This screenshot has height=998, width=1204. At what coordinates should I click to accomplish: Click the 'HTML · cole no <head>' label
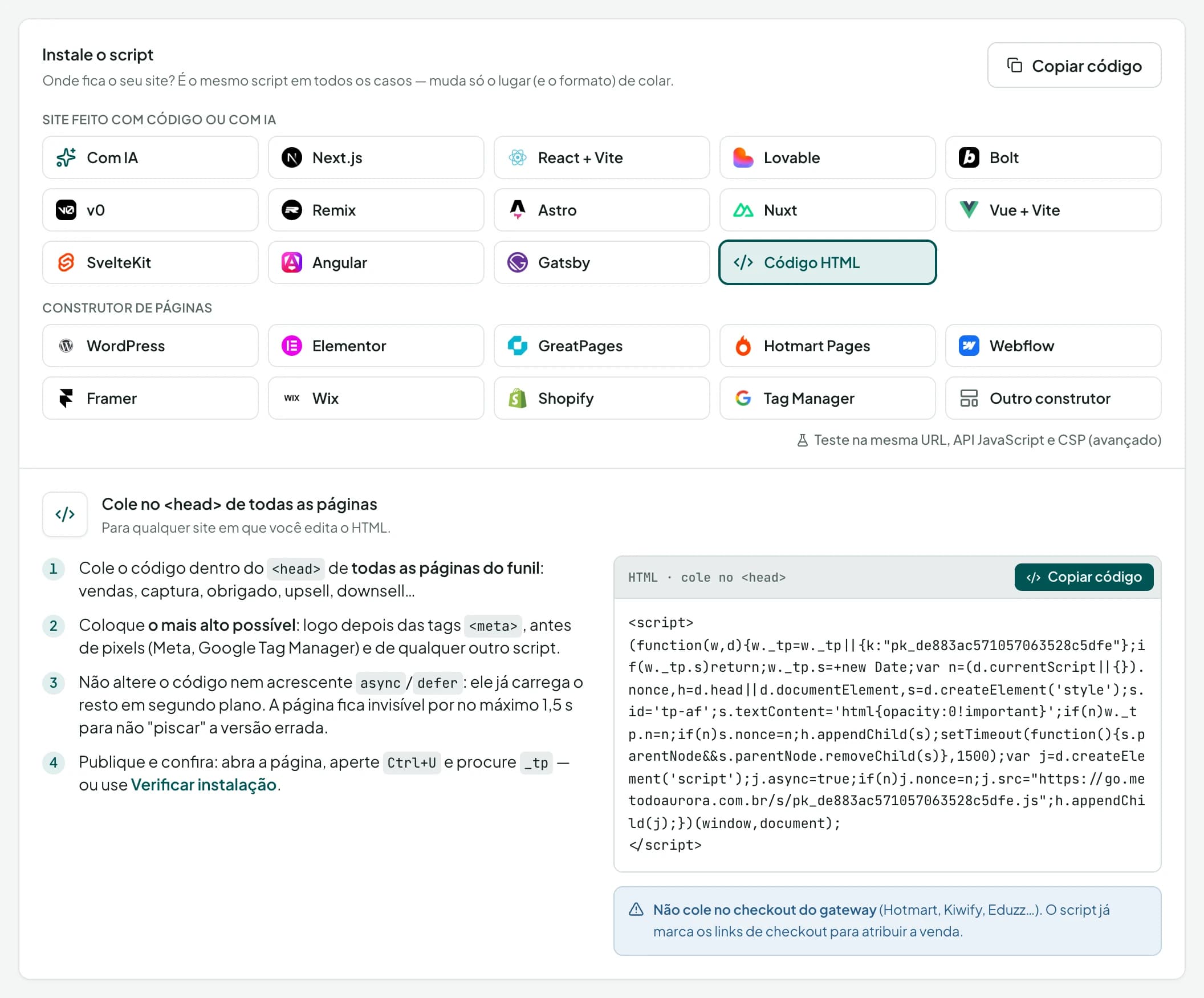pos(706,577)
